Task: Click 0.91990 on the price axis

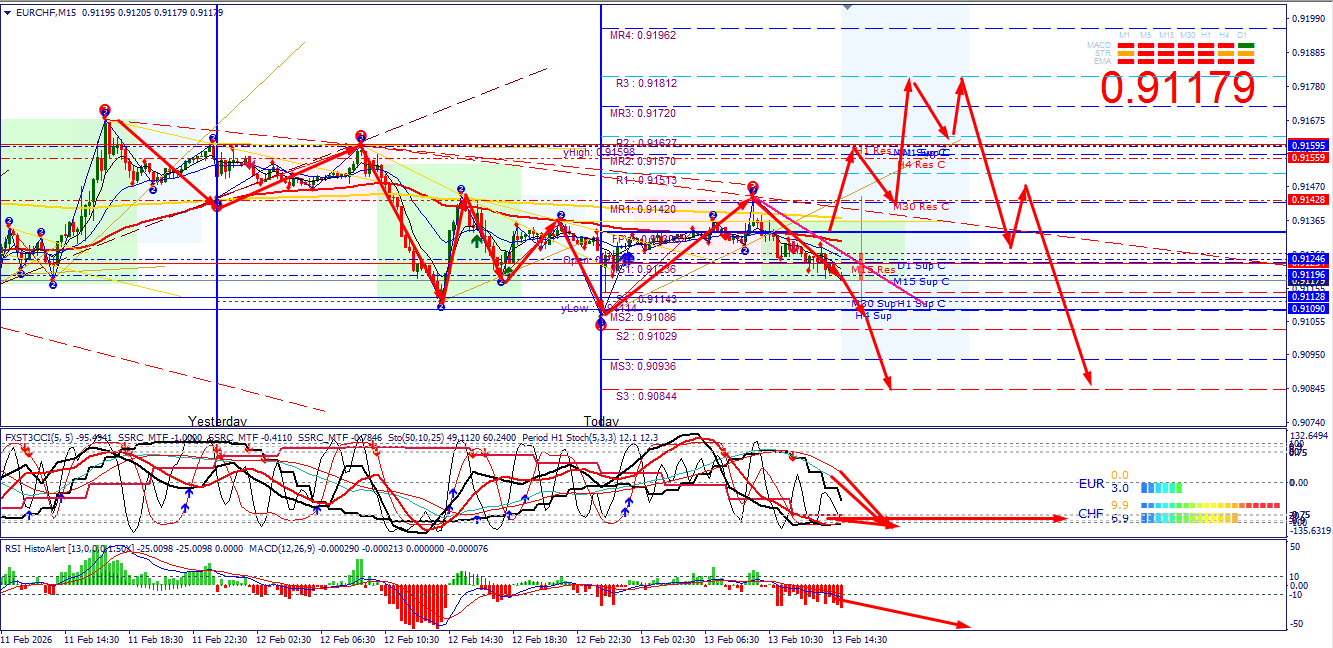Action: 1308,19
